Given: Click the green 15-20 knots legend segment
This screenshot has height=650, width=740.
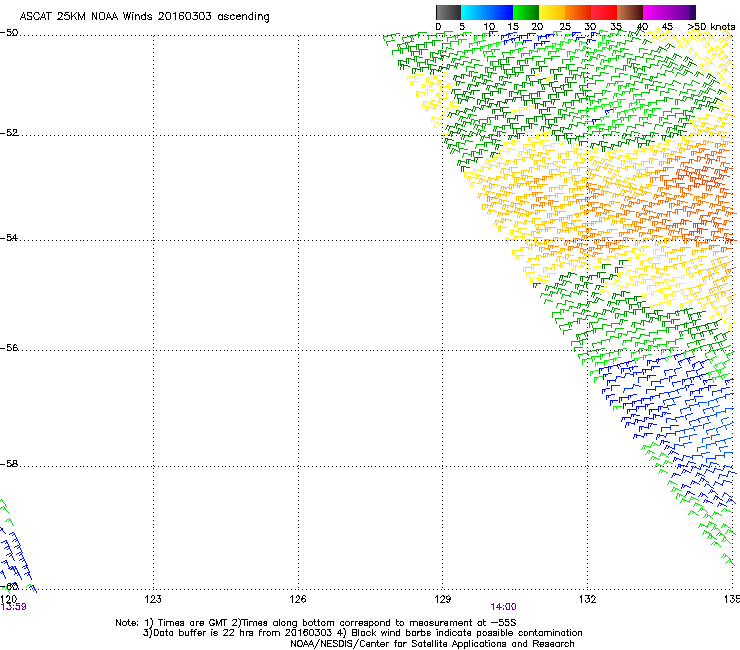Looking at the screenshot, I should pyautogui.click(x=526, y=12).
